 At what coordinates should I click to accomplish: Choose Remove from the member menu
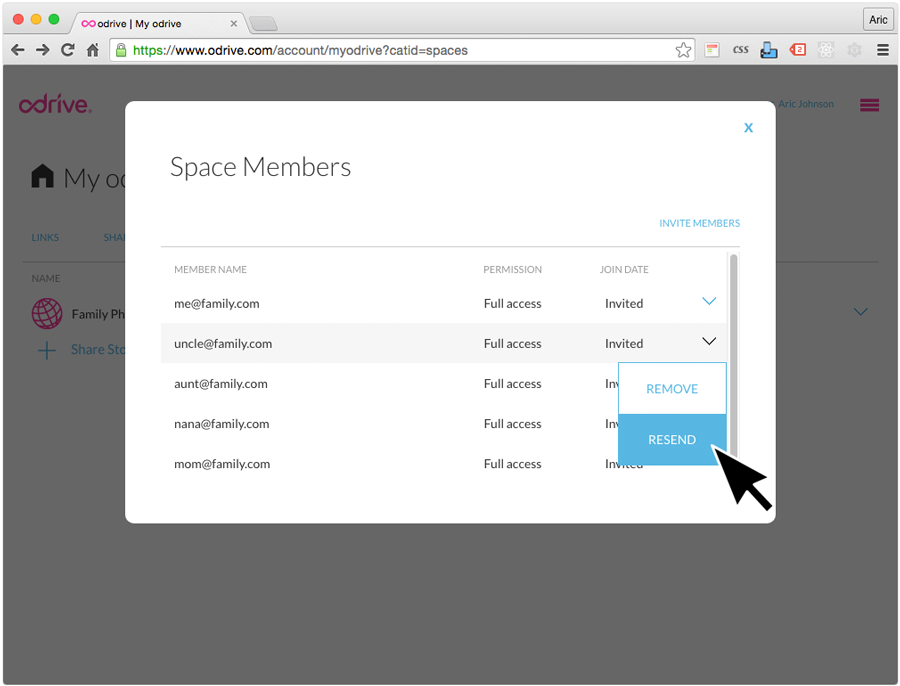672,389
